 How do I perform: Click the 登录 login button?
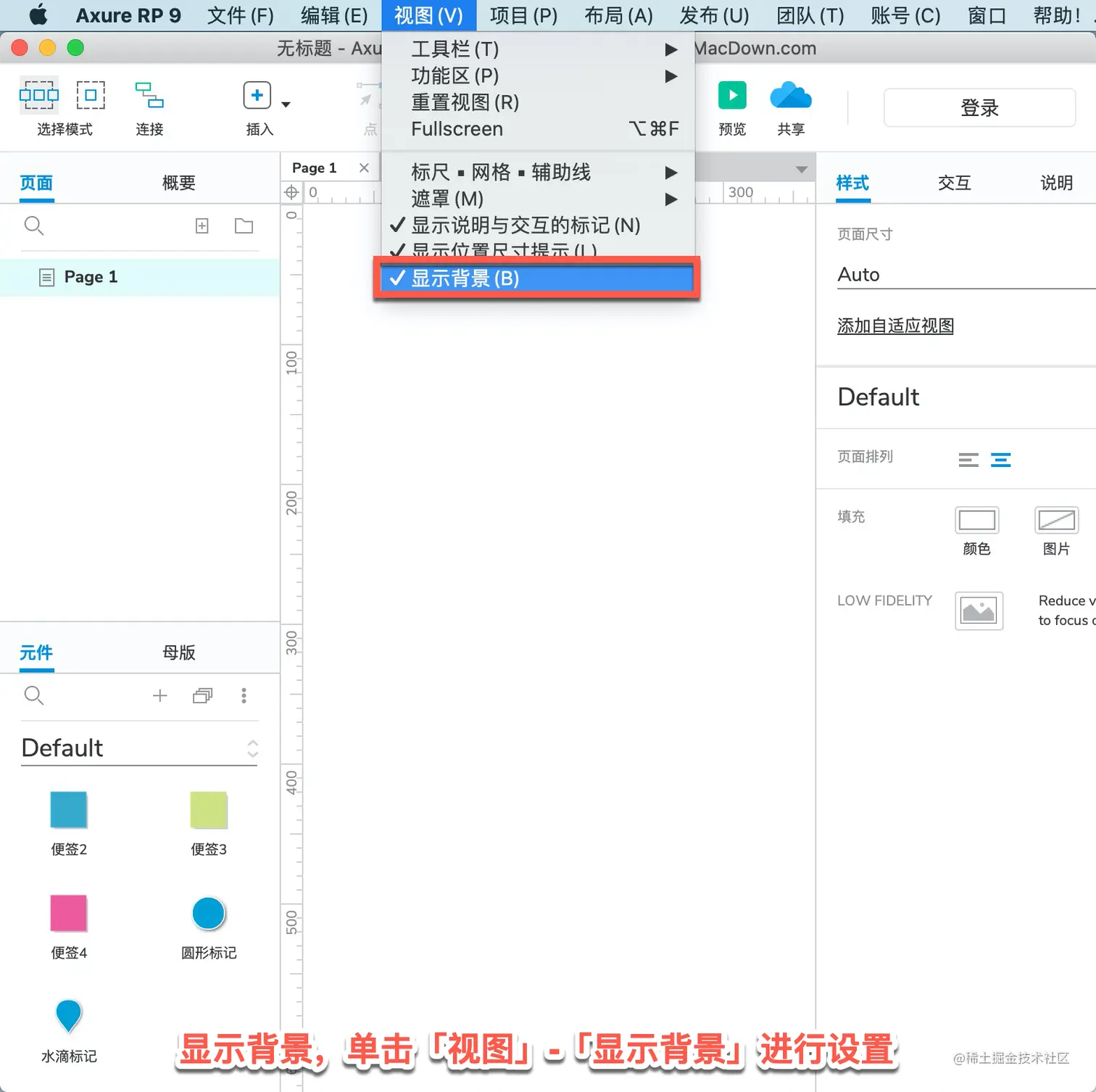click(x=979, y=108)
